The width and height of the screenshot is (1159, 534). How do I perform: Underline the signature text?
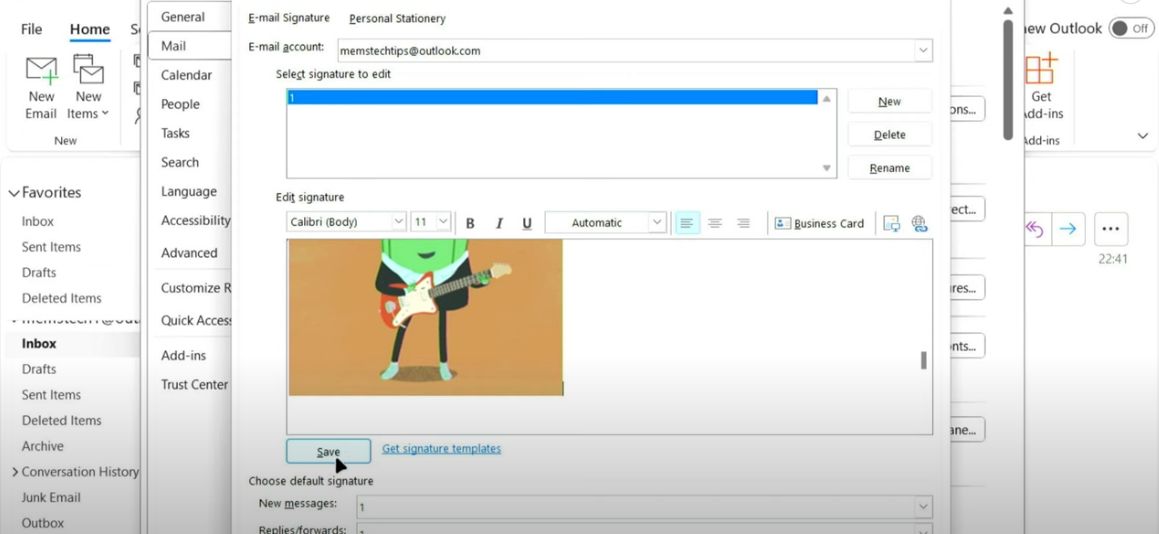(527, 223)
